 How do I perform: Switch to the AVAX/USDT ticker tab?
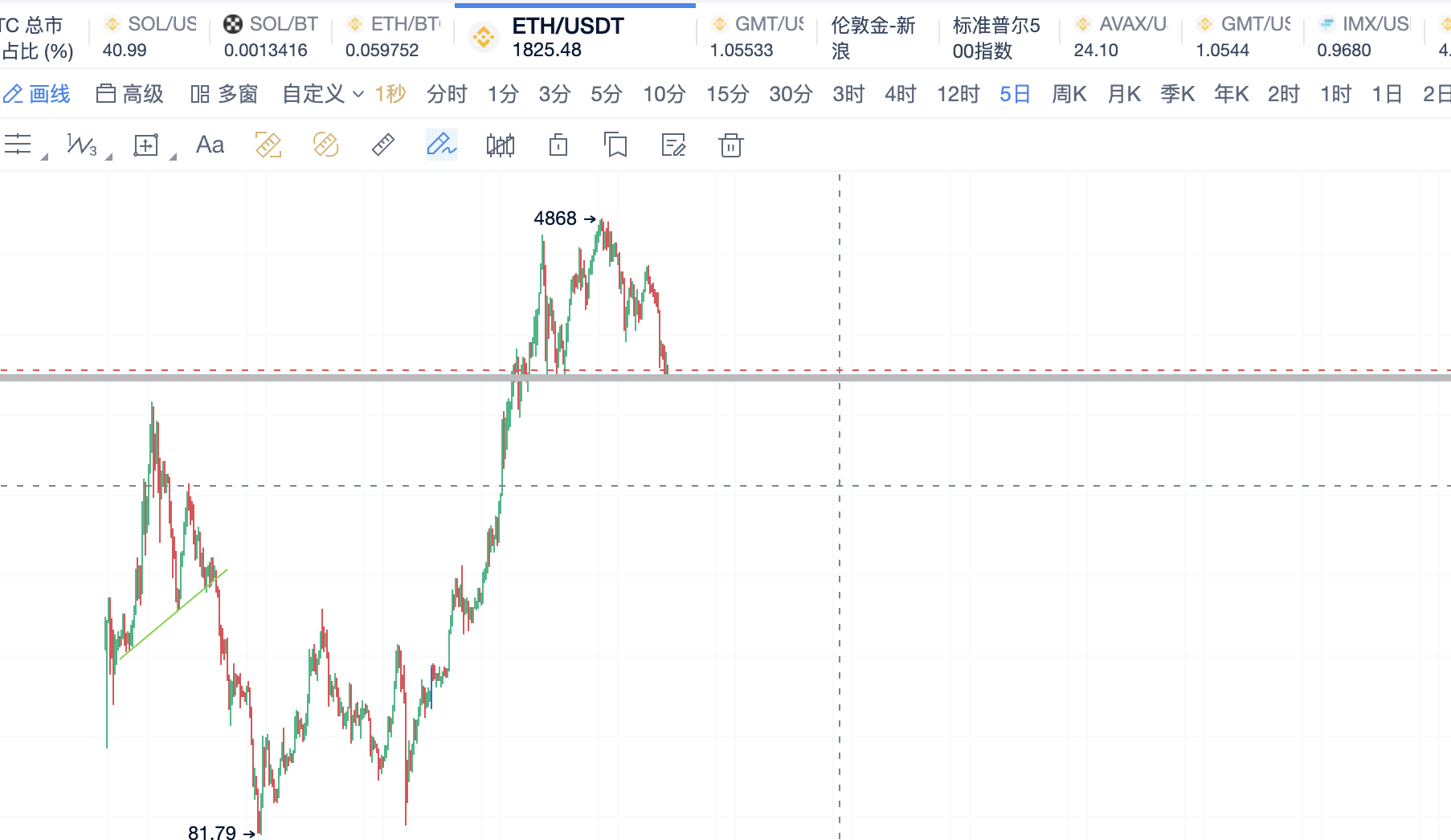click(1121, 37)
